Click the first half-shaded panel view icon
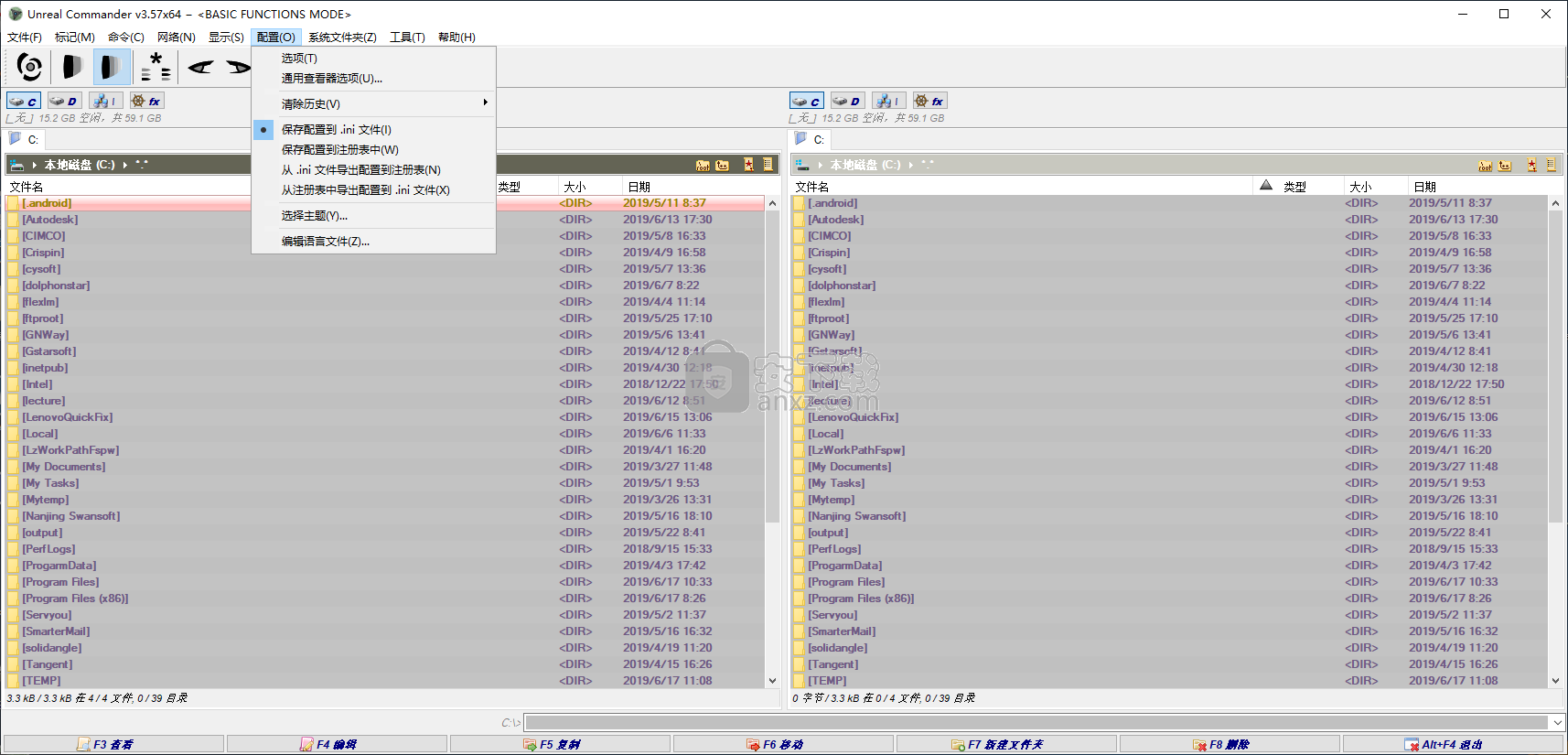This screenshot has width=1568, height=755. click(72, 67)
